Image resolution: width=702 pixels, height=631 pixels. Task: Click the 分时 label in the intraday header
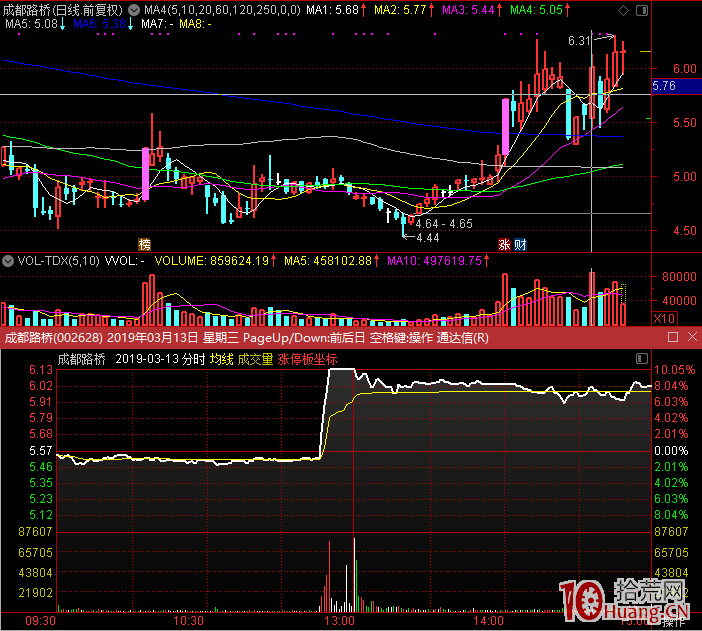(193, 359)
